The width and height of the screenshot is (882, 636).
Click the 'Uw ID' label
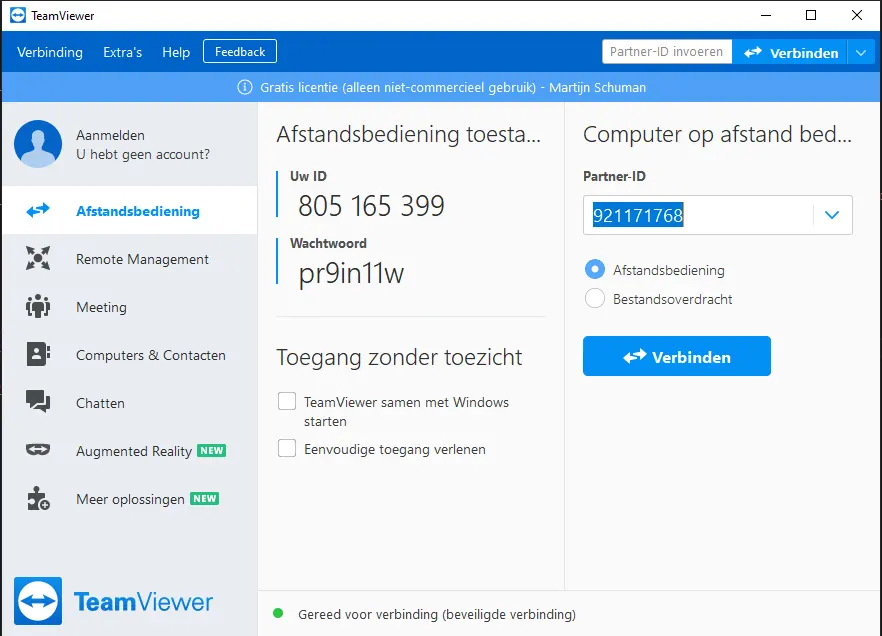tap(308, 176)
